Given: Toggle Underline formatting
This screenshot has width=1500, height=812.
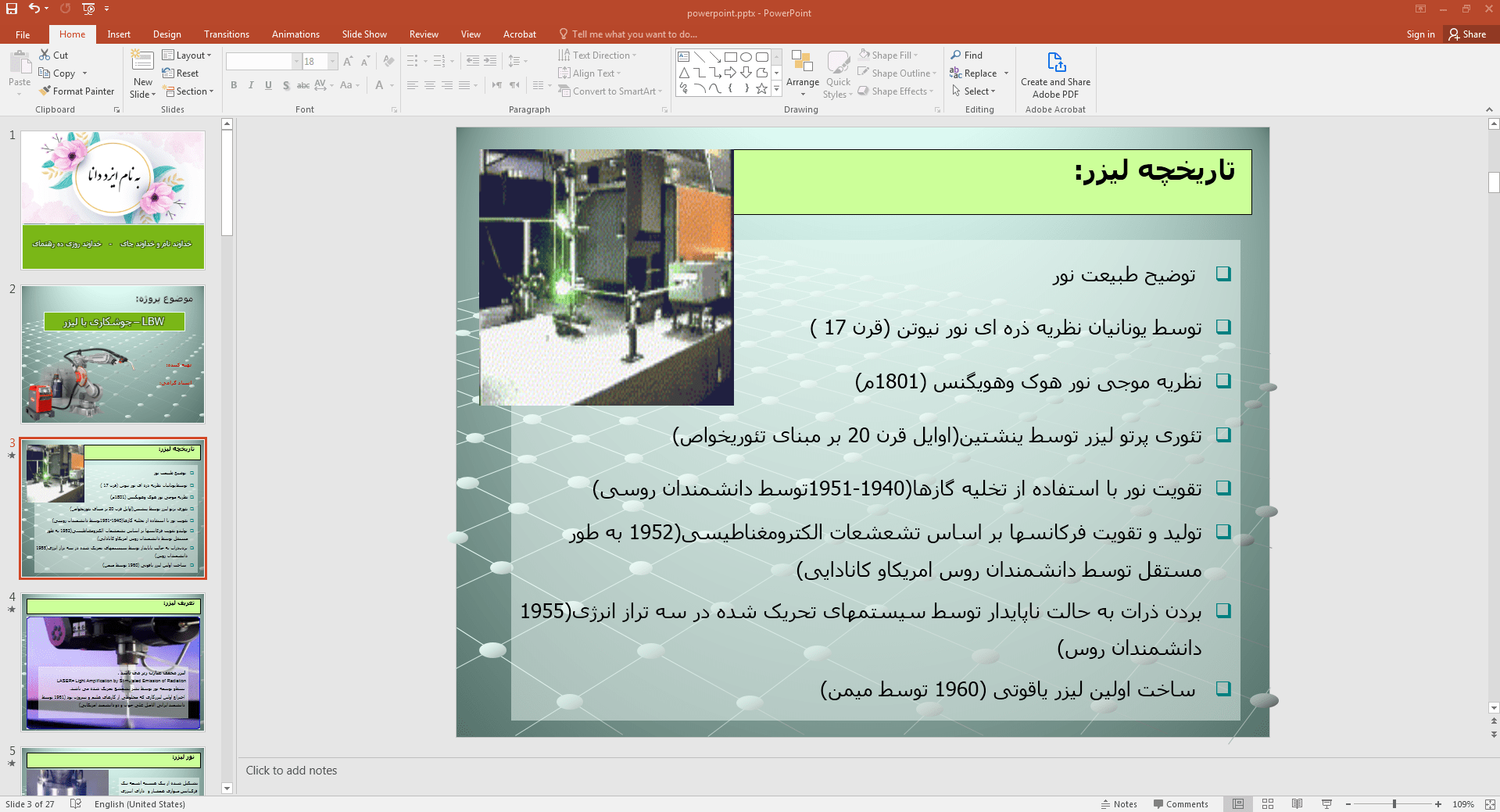Looking at the screenshot, I should [x=268, y=85].
